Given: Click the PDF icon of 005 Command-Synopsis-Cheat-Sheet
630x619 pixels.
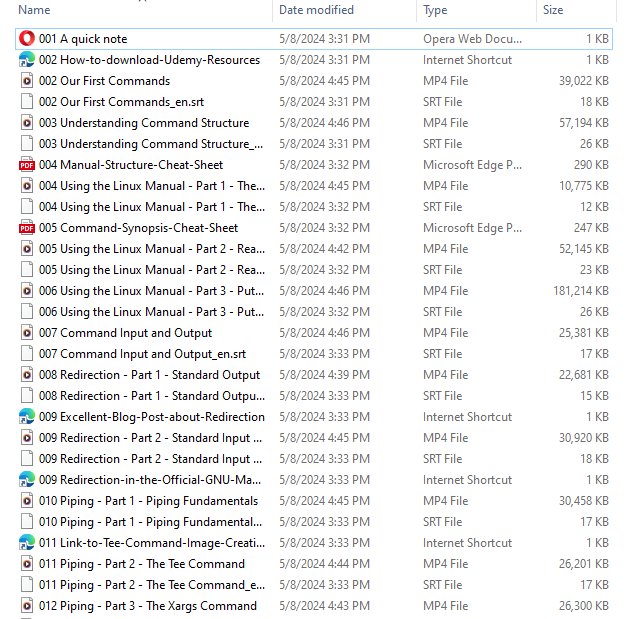Looking at the screenshot, I should (27, 228).
